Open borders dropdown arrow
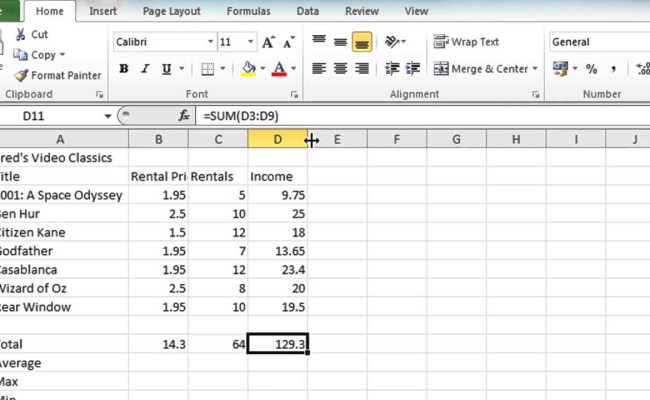650x400 pixels. point(222,68)
